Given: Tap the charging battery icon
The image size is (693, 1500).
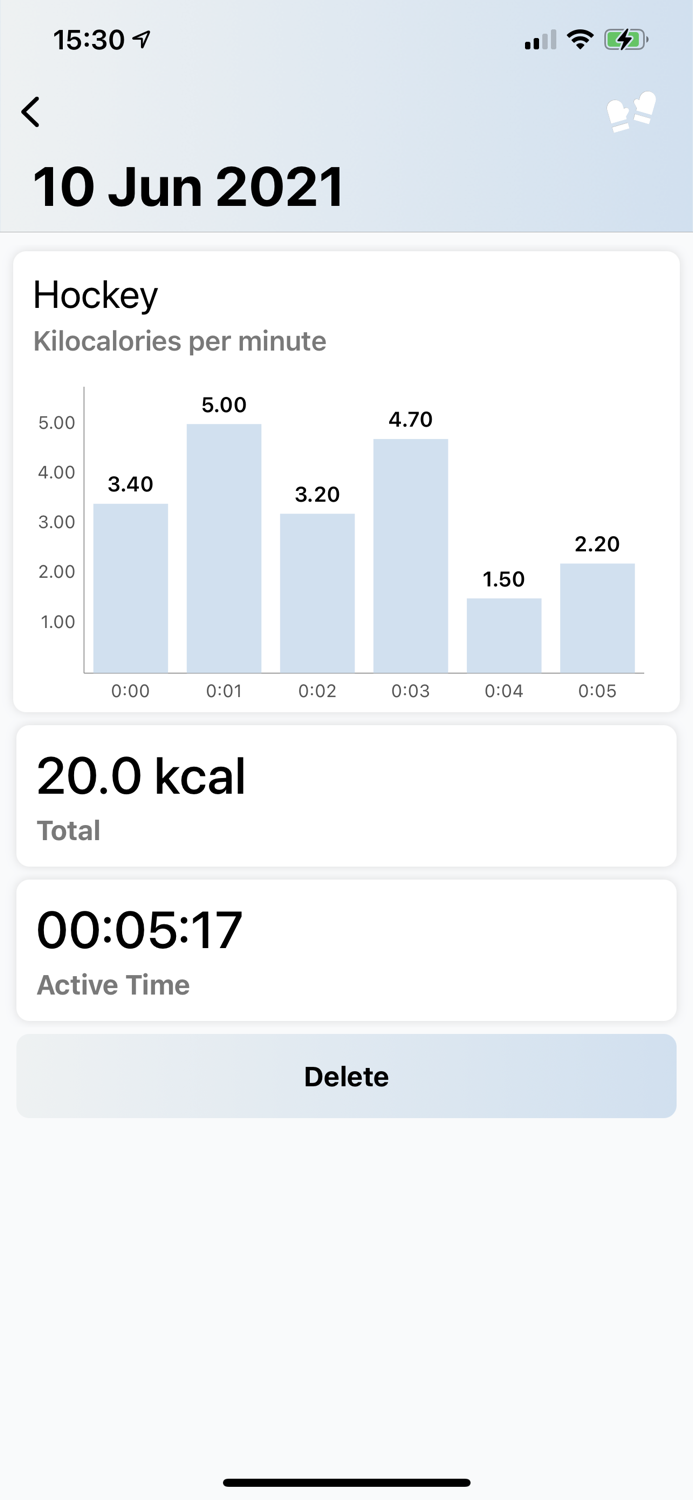Looking at the screenshot, I should [625, 38].
